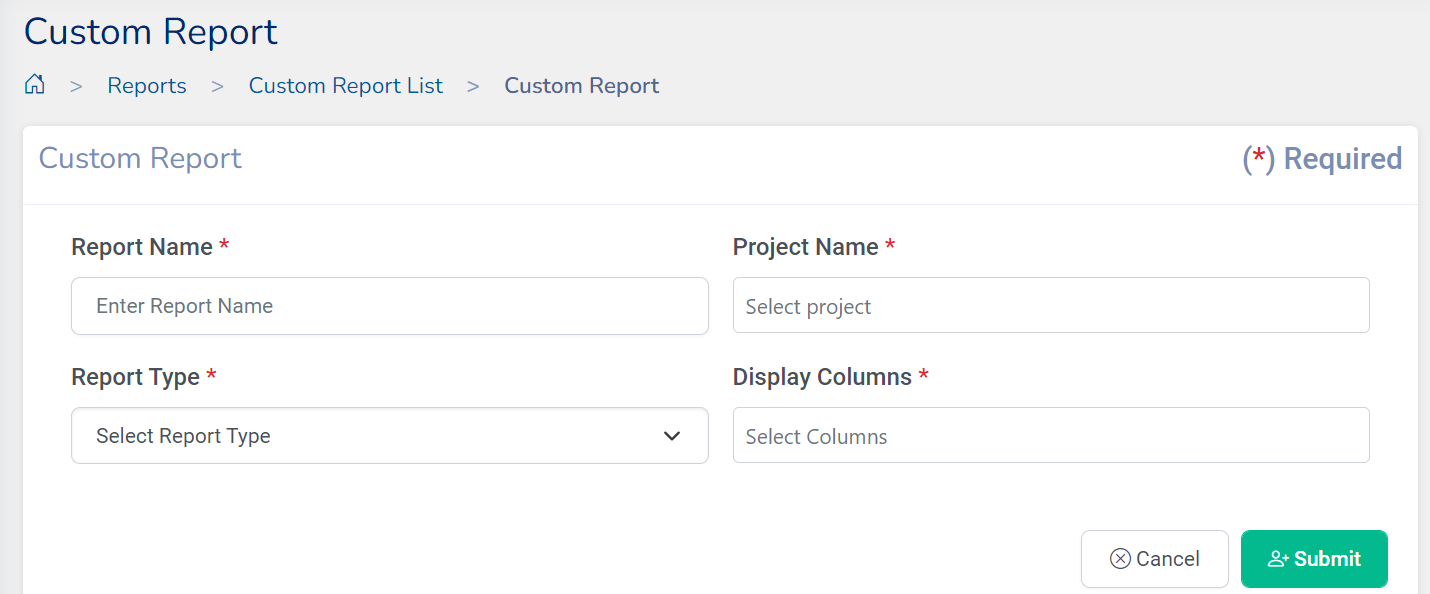Open the Select Columns multi-select field
1430x594 pixels.
point(1050,436)
